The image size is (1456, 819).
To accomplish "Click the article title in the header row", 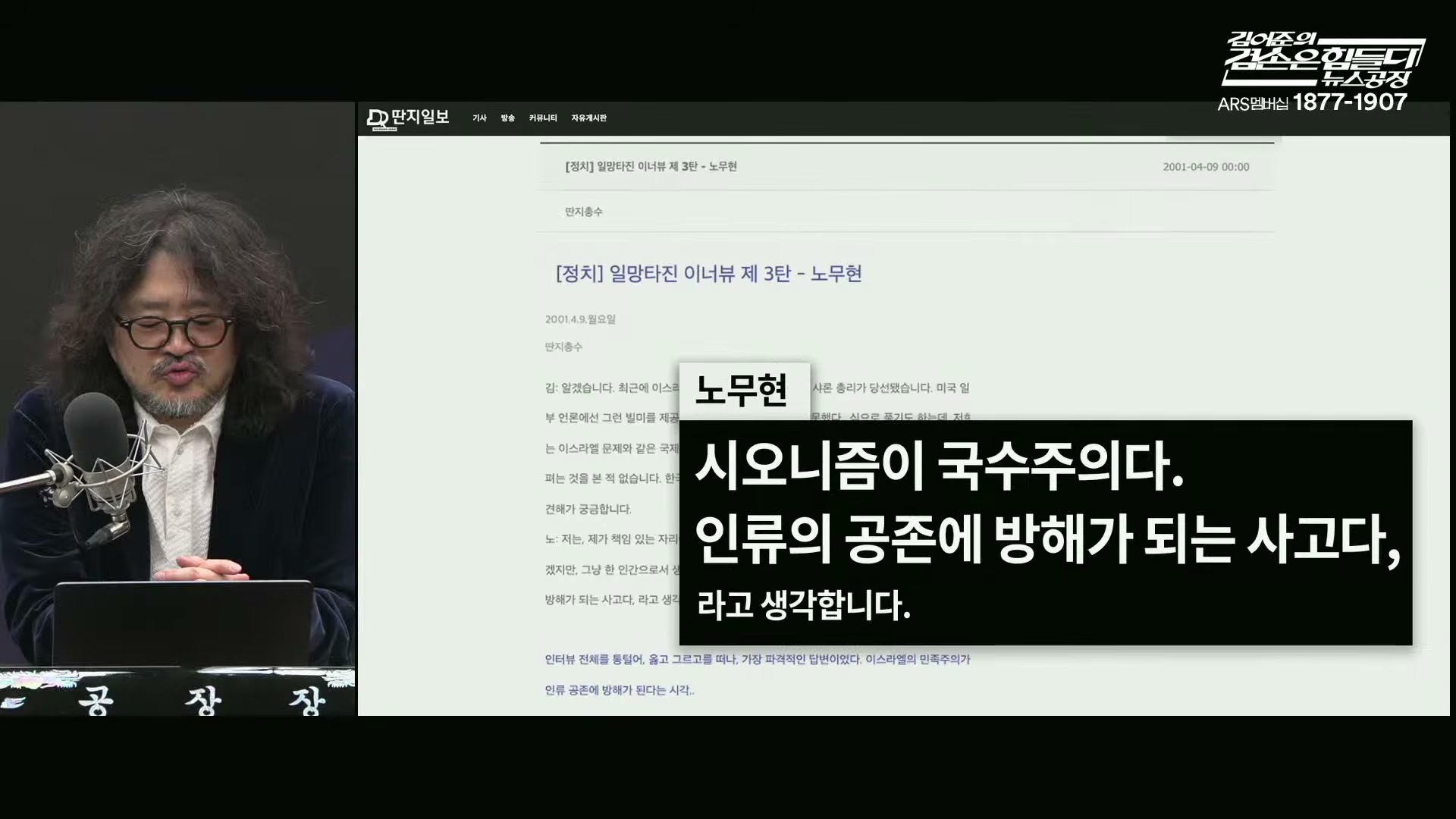I will (x=651, y=167).
